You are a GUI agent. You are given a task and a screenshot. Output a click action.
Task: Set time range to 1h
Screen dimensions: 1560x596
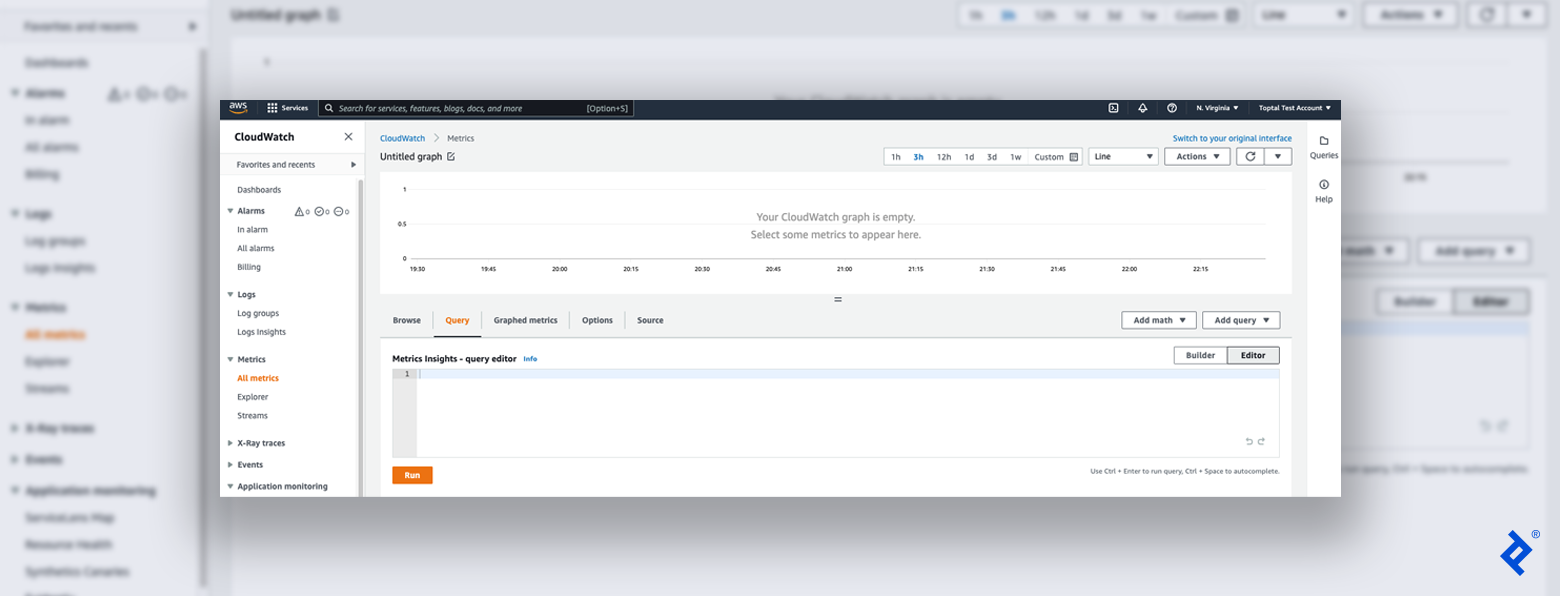[x=896, y=157]
